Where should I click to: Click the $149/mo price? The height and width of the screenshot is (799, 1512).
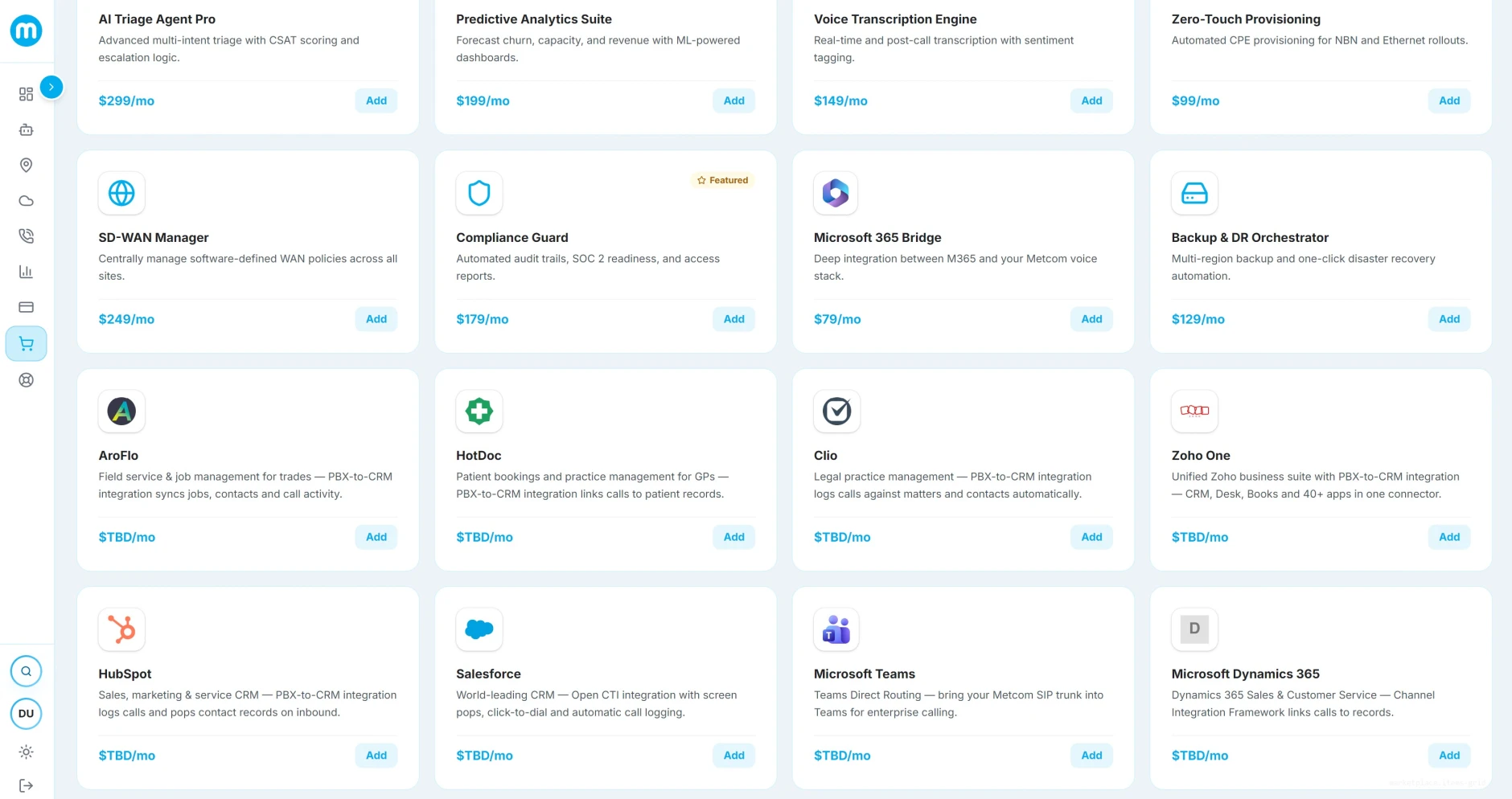pyautogui.click(x=840, y=101)
